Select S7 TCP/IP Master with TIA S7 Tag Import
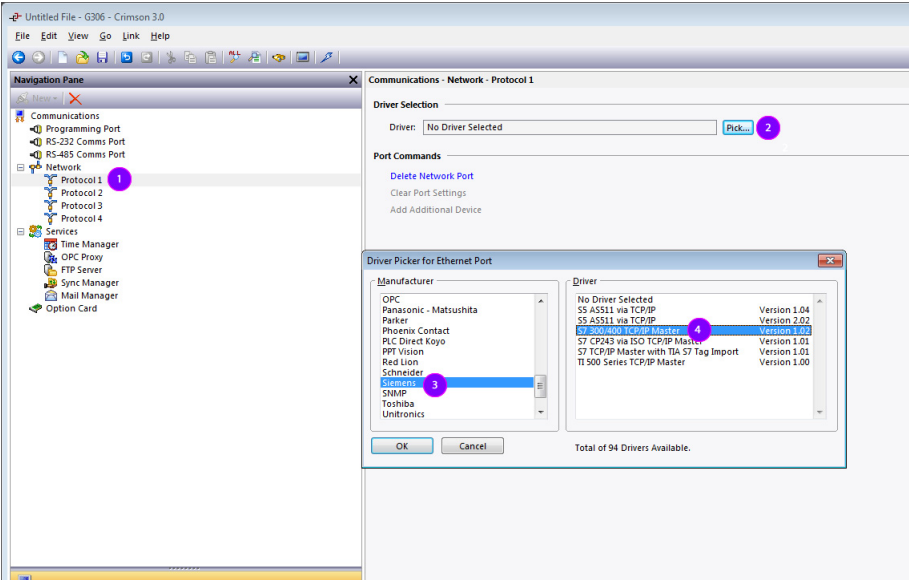Image resolution: width=912 pixels, height=582 pixels. point(693,352)
